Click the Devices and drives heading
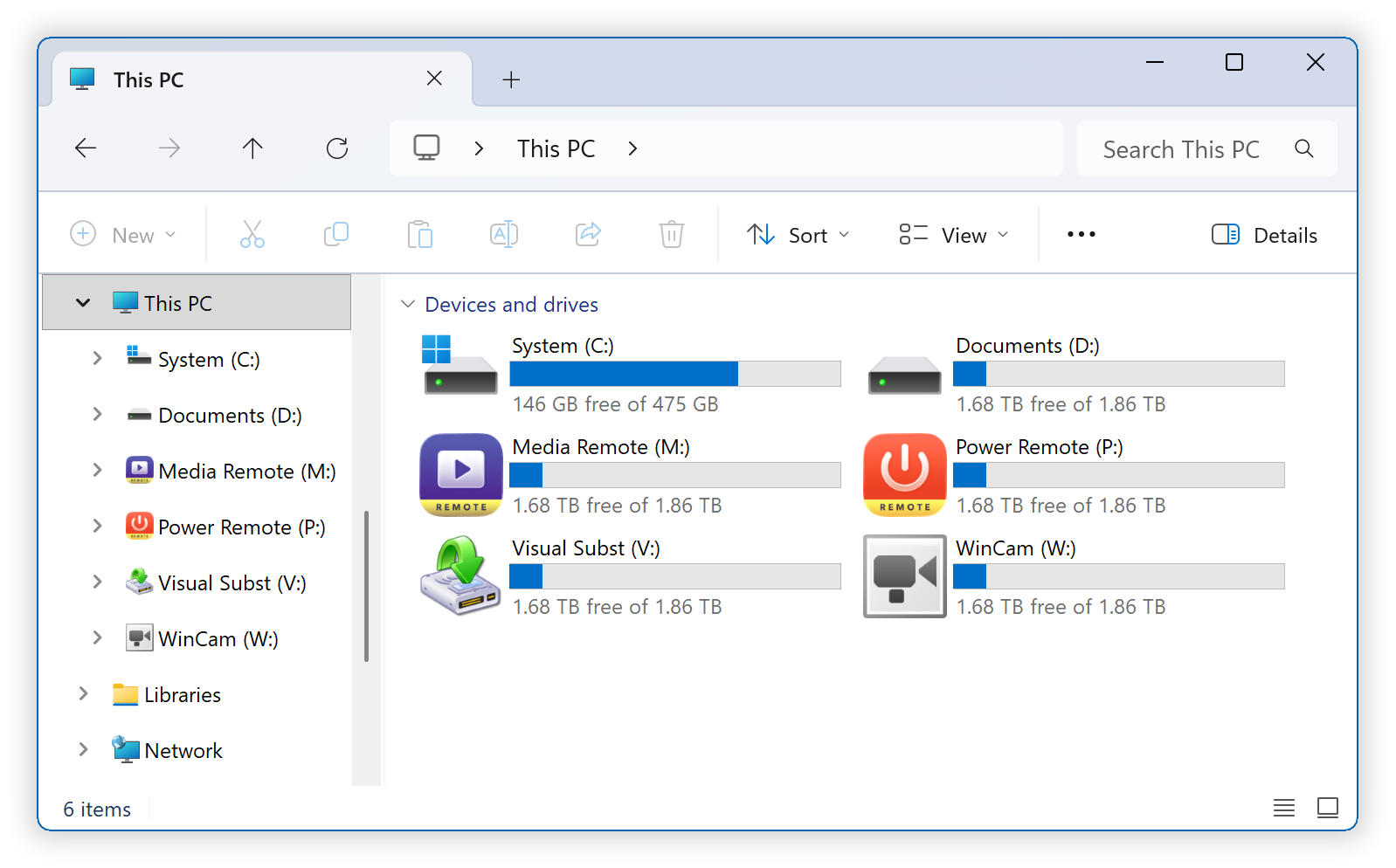 coord(512,305)
